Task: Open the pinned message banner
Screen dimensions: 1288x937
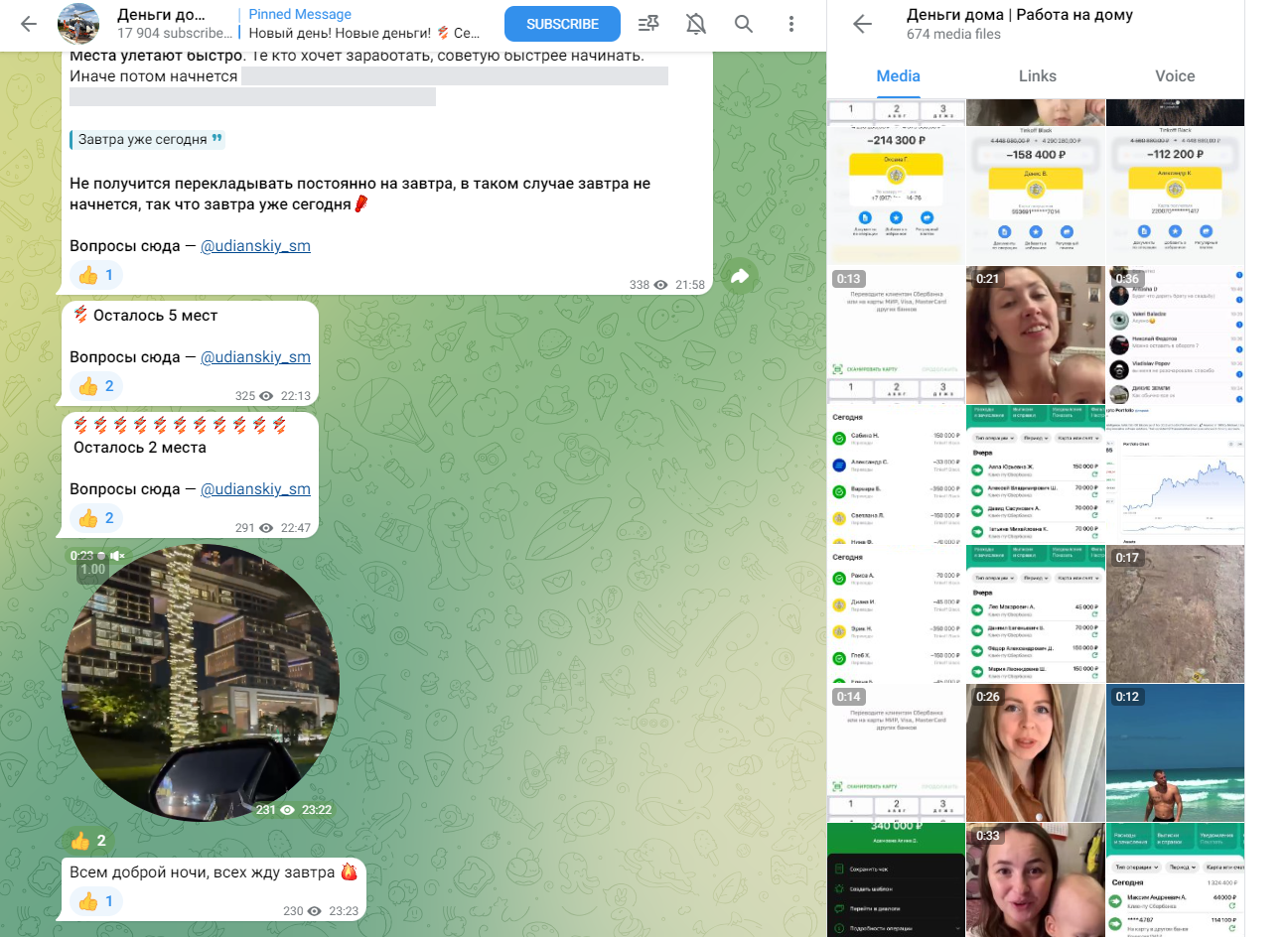Action: tap(363, 24)
